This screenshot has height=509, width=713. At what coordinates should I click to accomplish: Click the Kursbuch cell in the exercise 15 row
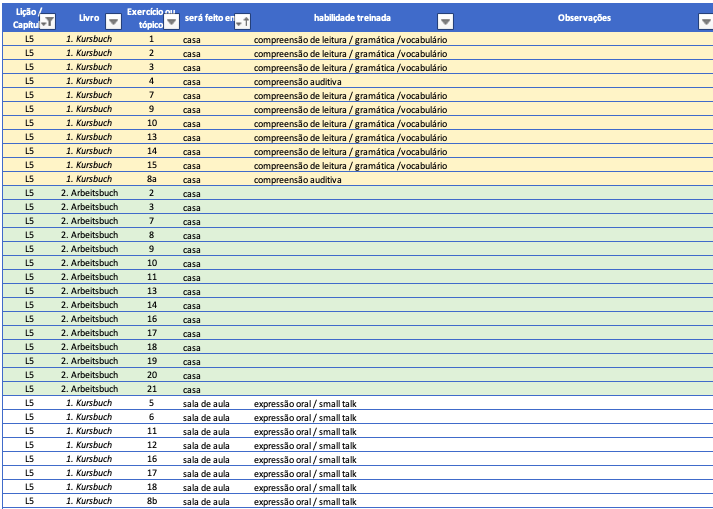89,165
